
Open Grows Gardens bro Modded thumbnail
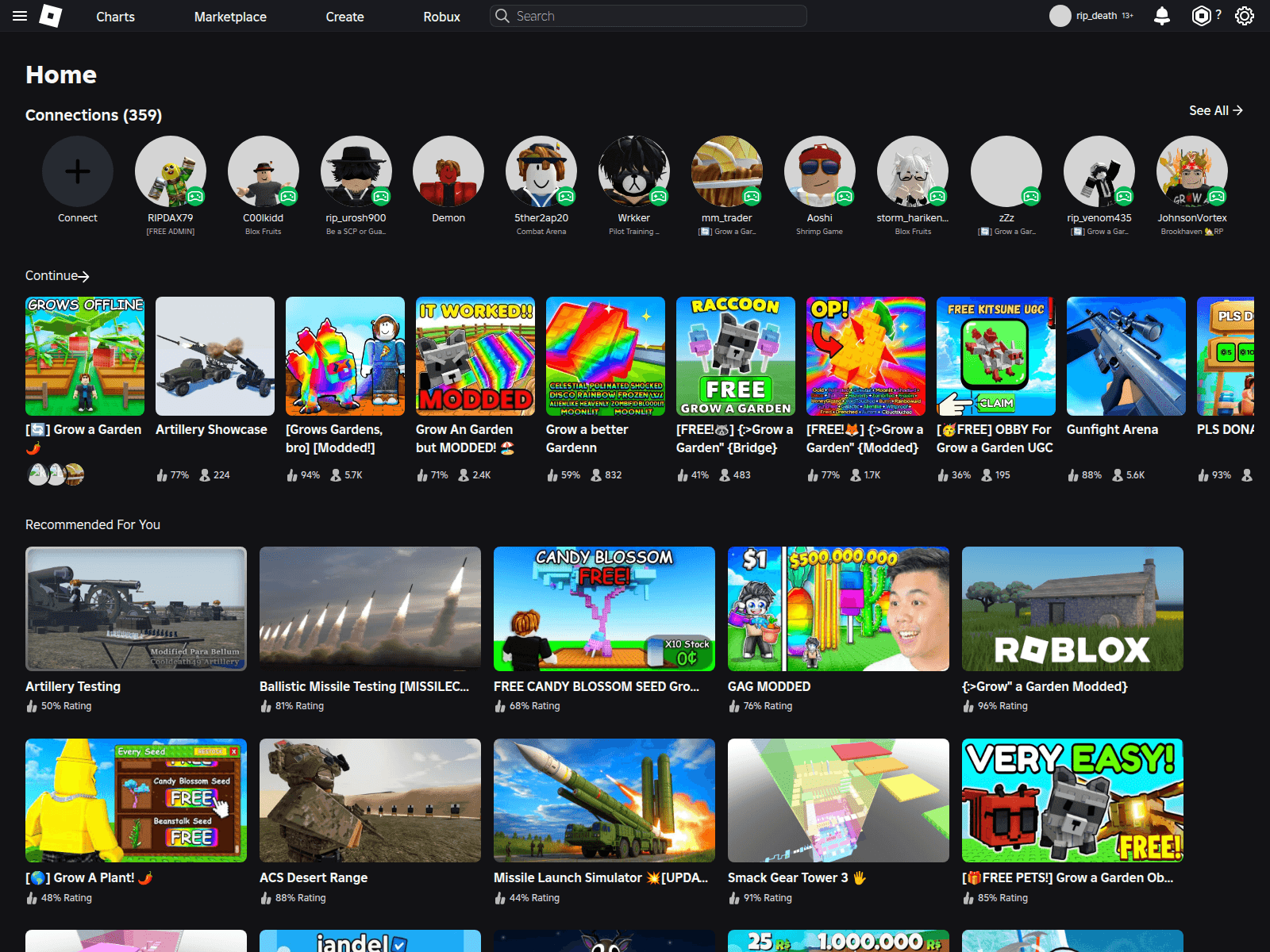(x=345, y=356)
